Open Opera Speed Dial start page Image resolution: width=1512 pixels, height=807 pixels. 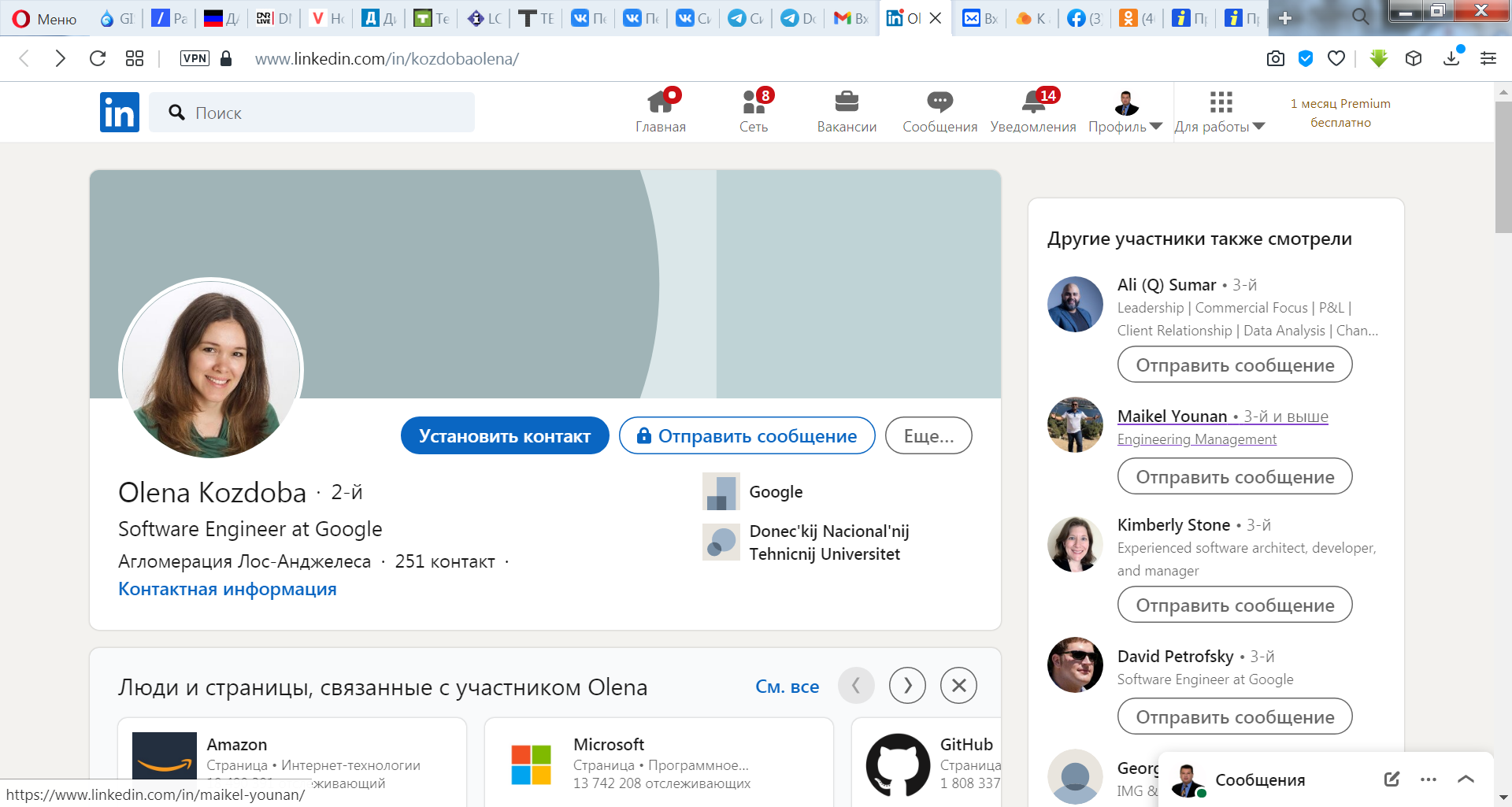[x=135, y=58]
